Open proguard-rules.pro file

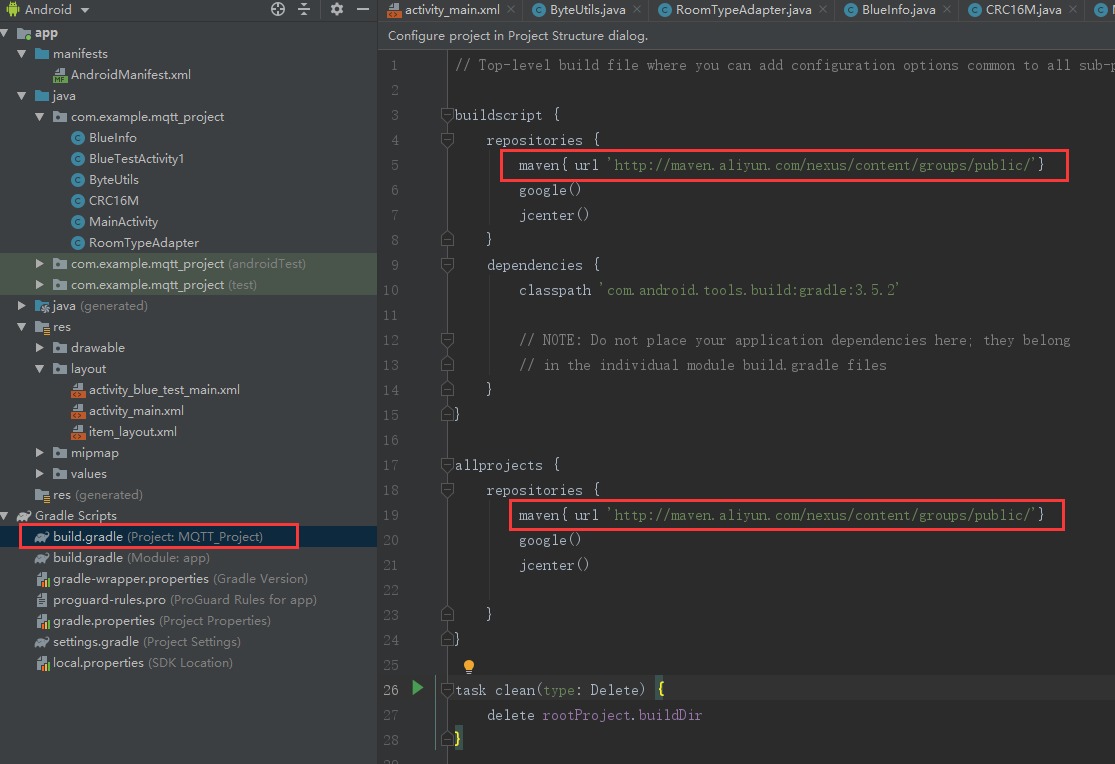[x=184, y=600]
